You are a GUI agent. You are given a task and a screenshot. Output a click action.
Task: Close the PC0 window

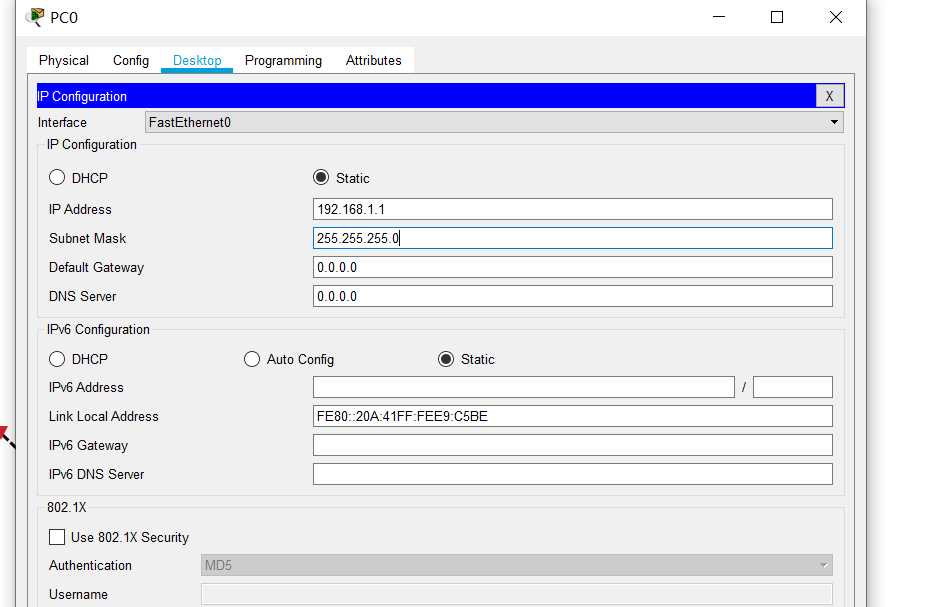tap(835, 17)
